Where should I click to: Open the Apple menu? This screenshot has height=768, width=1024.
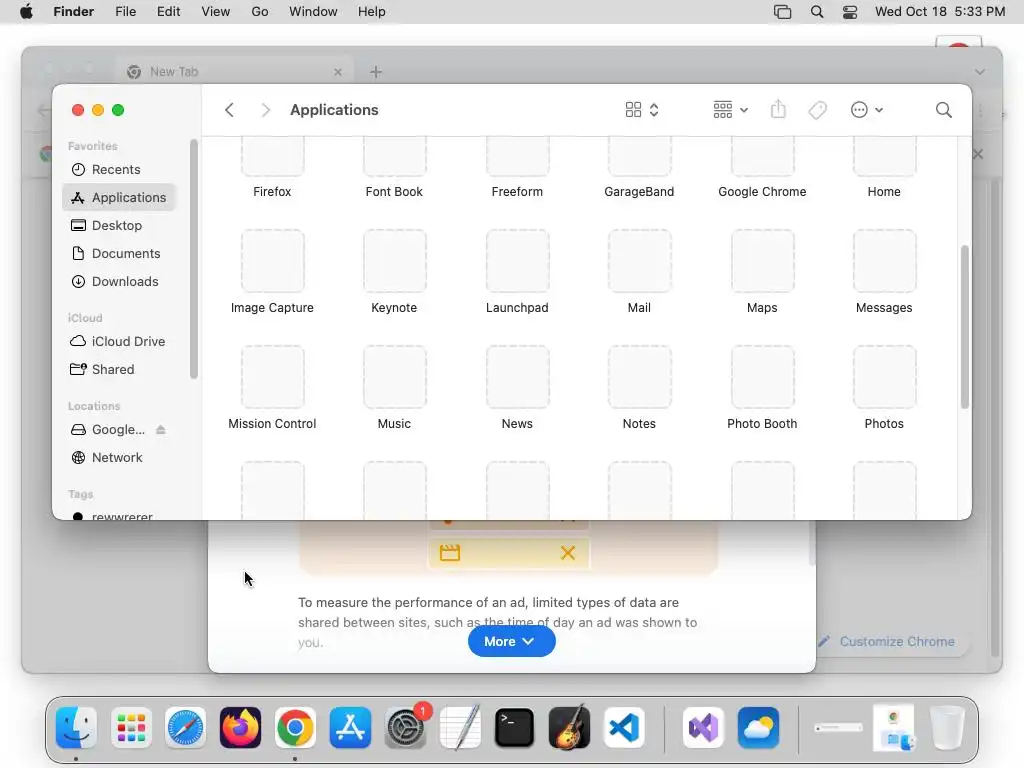coord(26,12)
